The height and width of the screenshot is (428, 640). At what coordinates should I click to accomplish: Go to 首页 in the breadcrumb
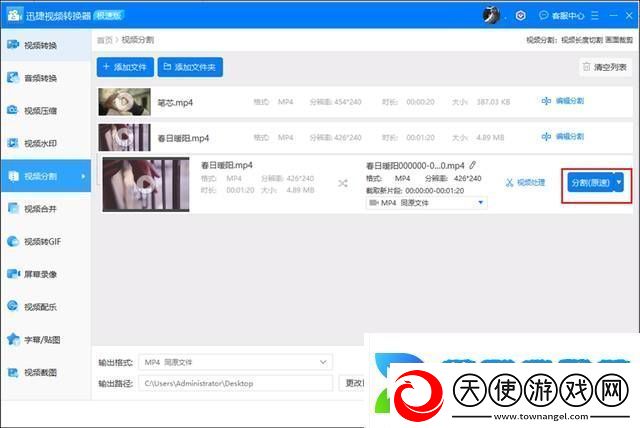pos(104,40)
